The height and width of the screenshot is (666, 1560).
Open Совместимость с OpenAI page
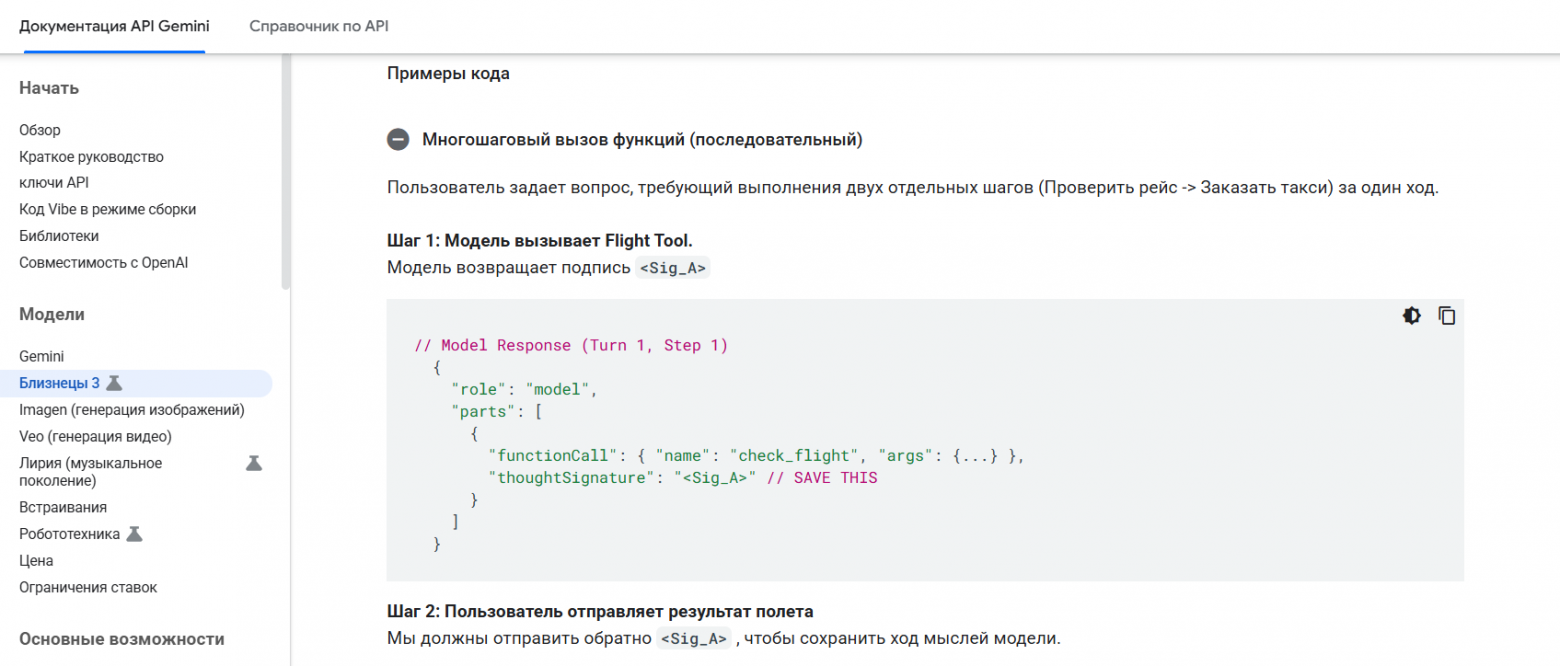pos(103,263)
